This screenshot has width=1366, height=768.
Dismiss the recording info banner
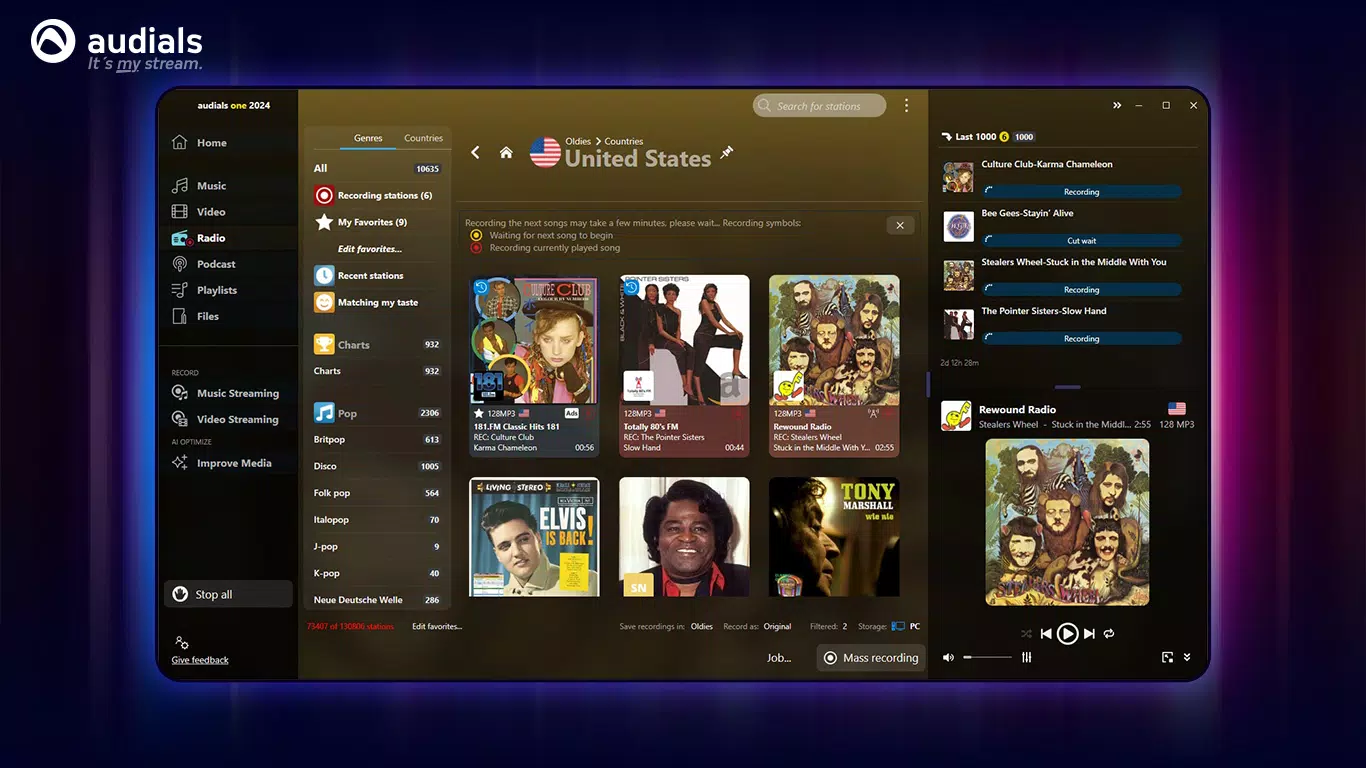pyautogui.click(x=900, y=225)
